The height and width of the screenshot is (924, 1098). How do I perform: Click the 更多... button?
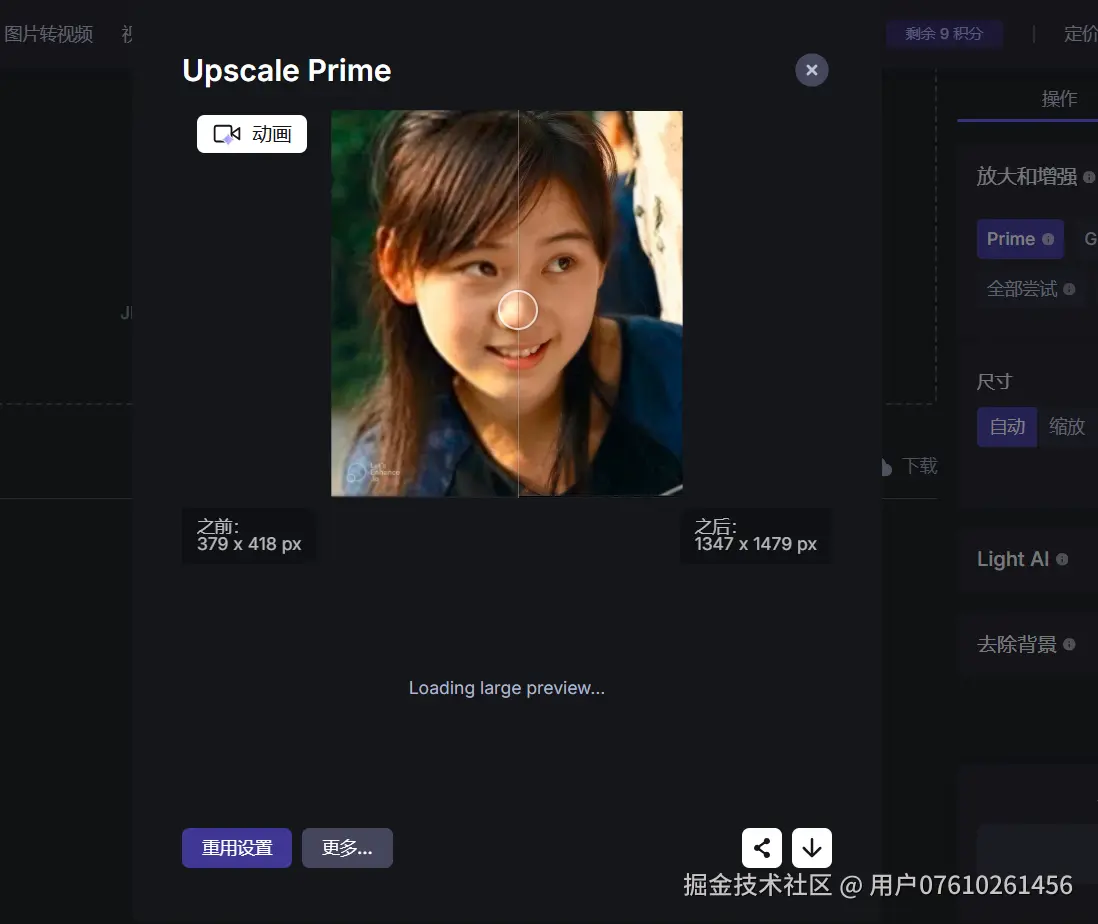tap(347, 847)
